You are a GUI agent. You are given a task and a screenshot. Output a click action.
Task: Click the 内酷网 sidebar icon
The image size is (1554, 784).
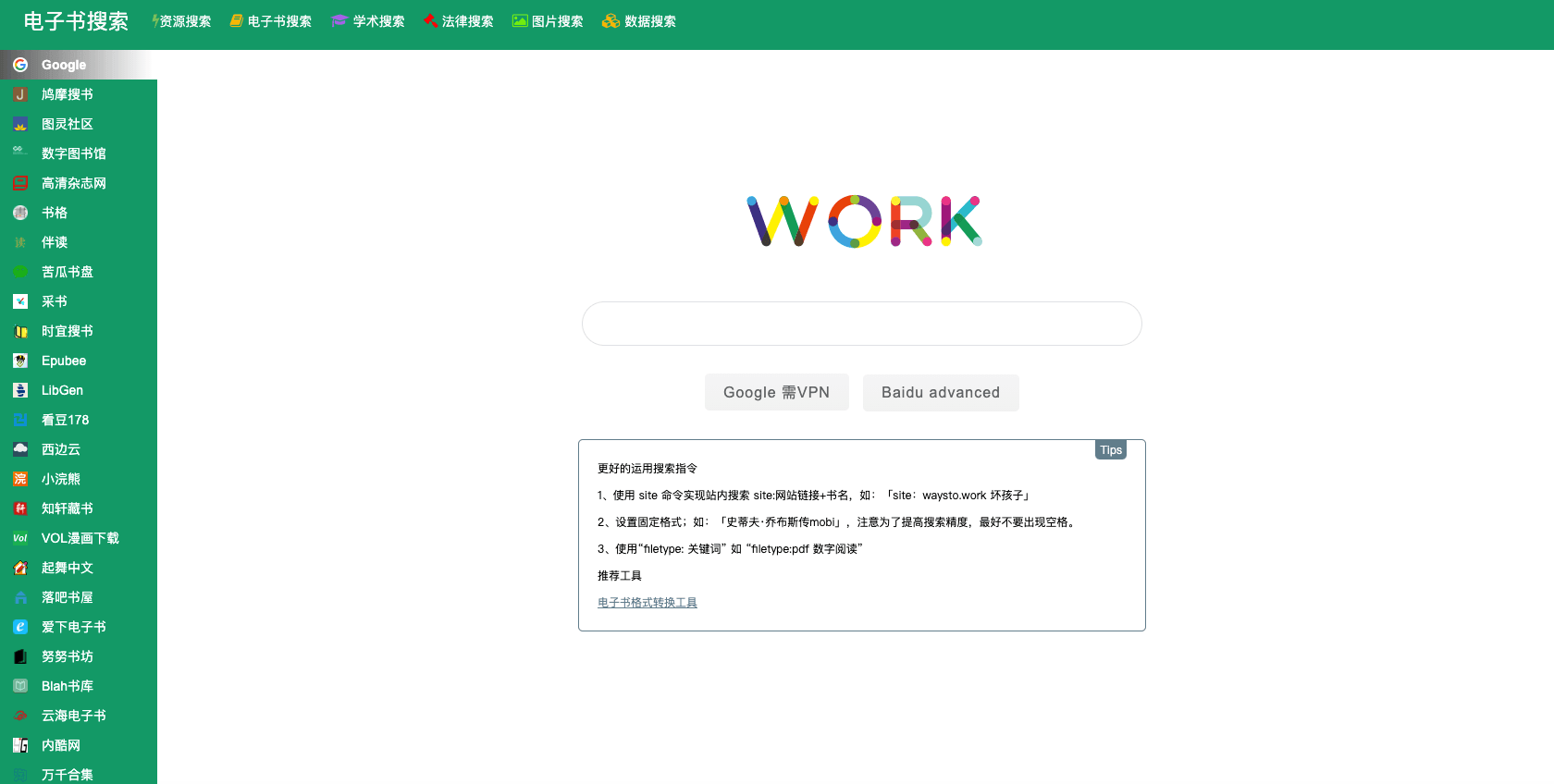pyautogui.click(x=20, y=745)
